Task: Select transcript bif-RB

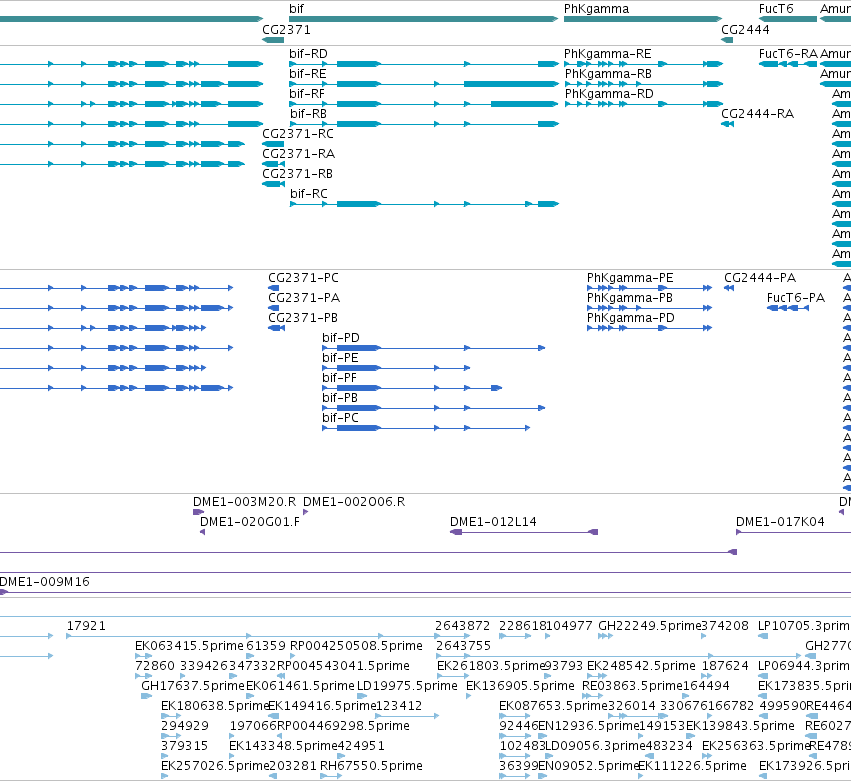Action: [x=424, y=124]
